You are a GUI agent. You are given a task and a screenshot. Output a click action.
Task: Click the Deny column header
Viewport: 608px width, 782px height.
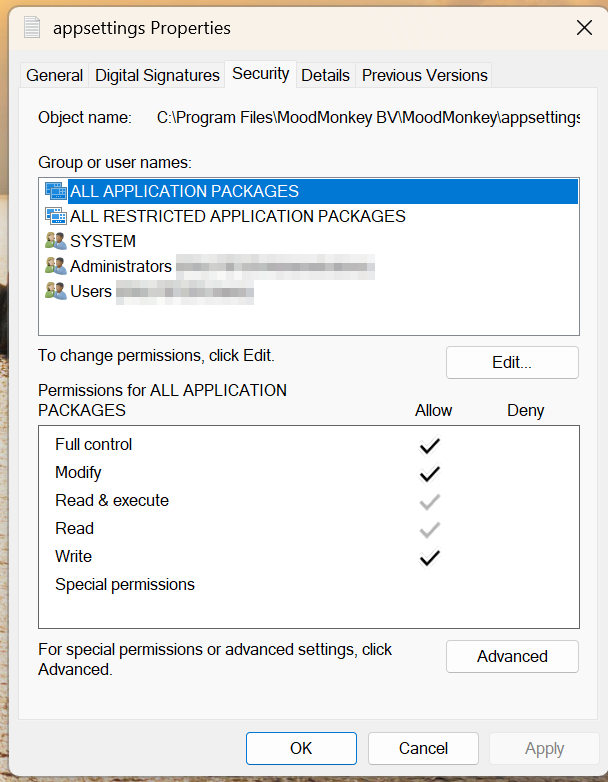525,410
